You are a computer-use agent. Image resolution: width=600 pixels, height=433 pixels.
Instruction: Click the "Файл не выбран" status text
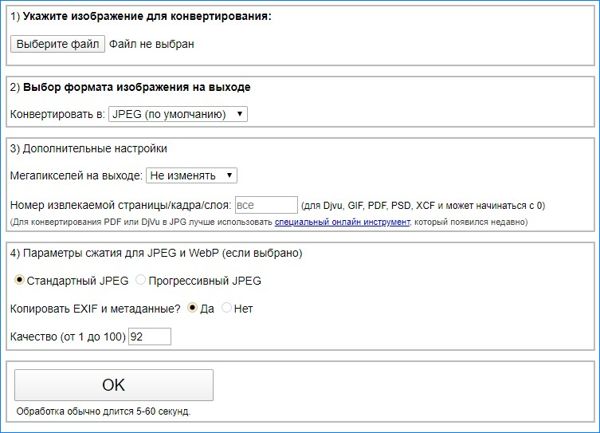pyautogui.click(x=152, y=44)
